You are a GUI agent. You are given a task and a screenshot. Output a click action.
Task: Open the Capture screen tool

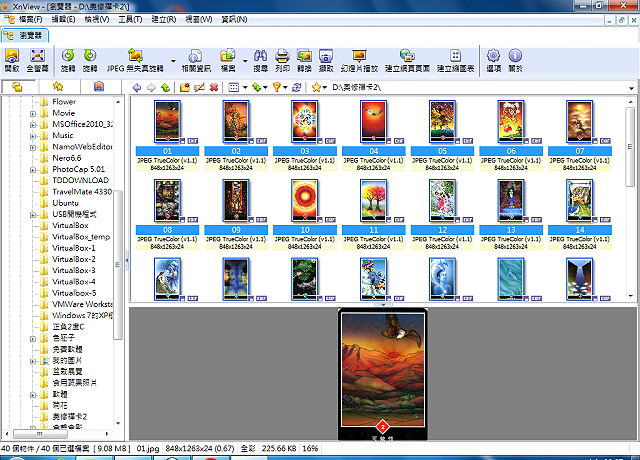coord(326,60)
